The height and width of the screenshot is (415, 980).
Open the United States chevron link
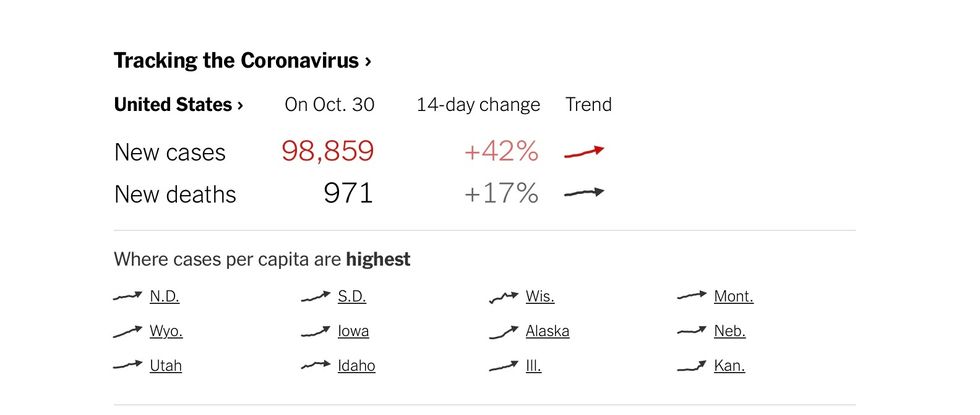178,104
